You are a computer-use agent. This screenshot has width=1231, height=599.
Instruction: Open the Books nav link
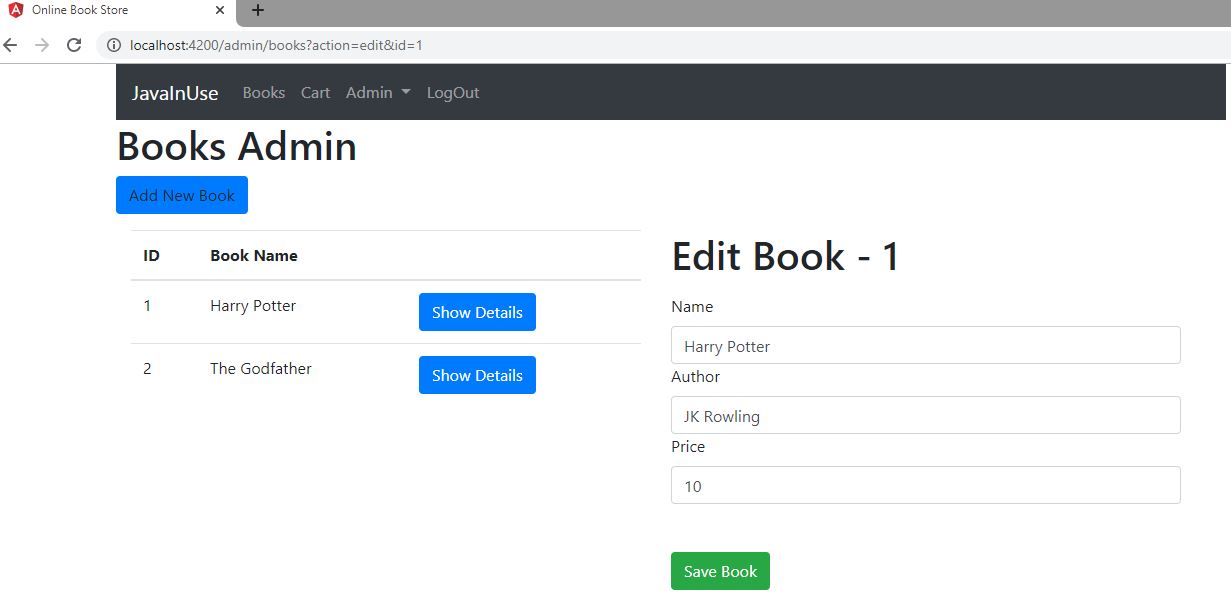(x=264, y=92)
